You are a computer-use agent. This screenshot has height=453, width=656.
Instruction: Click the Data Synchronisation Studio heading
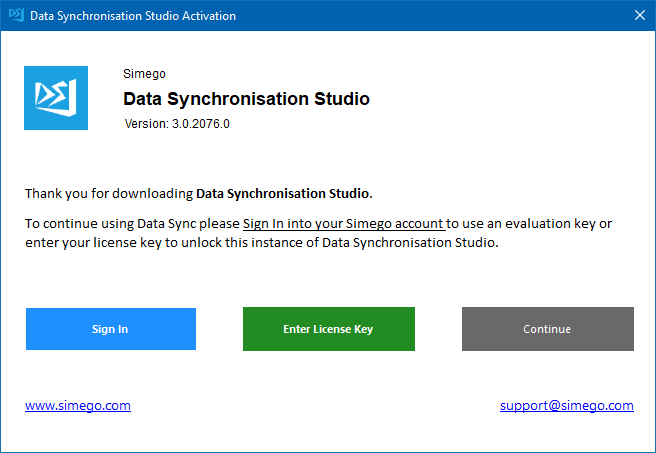[x=246, y=99]
